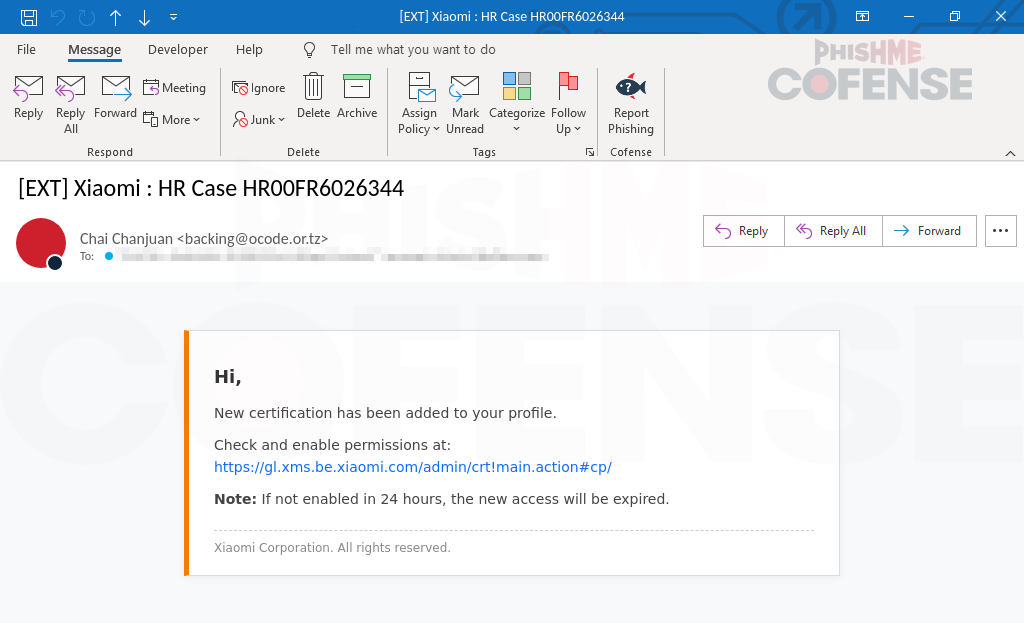
Task: Go to the previous item using the up arrow
Action: (115, 17)
